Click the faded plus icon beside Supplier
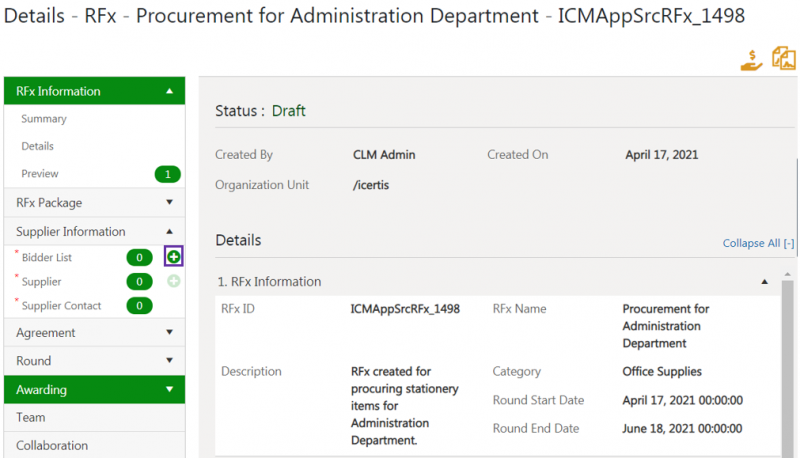This screenshot has width=800, height=458. pyautogui.click(x=174, y=282)
